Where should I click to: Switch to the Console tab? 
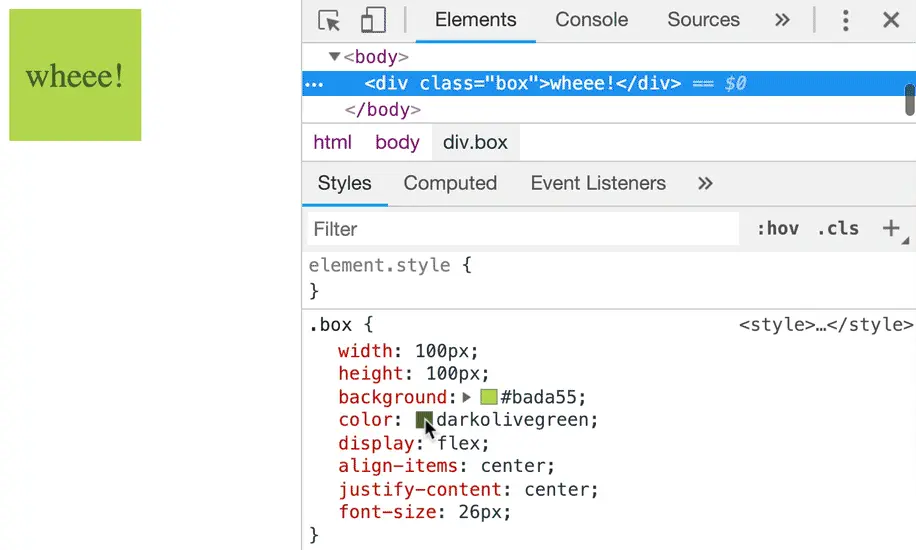(x=591, y=20)
